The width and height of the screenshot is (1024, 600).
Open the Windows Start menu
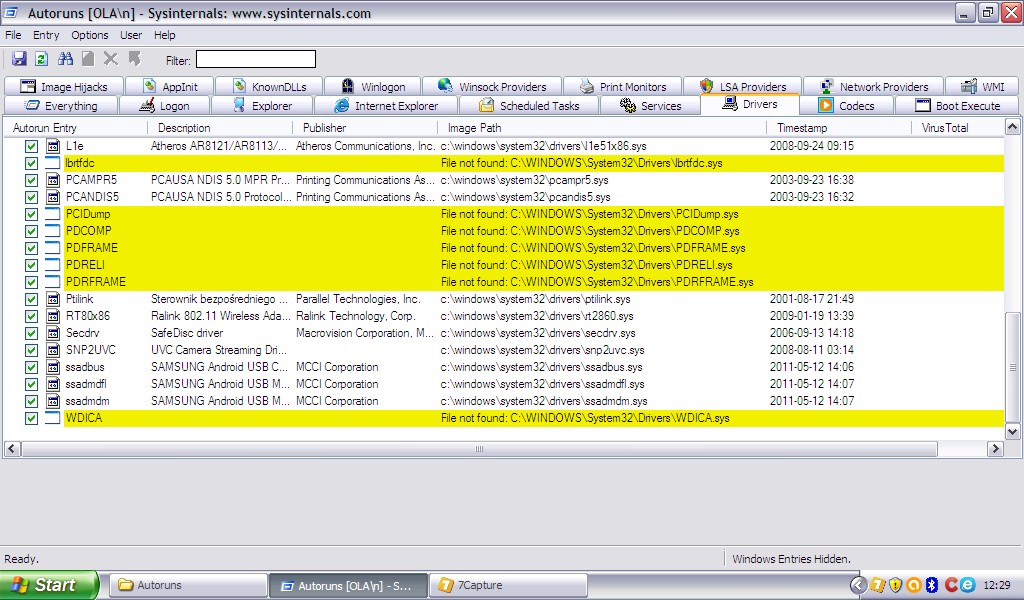[50, 585]
